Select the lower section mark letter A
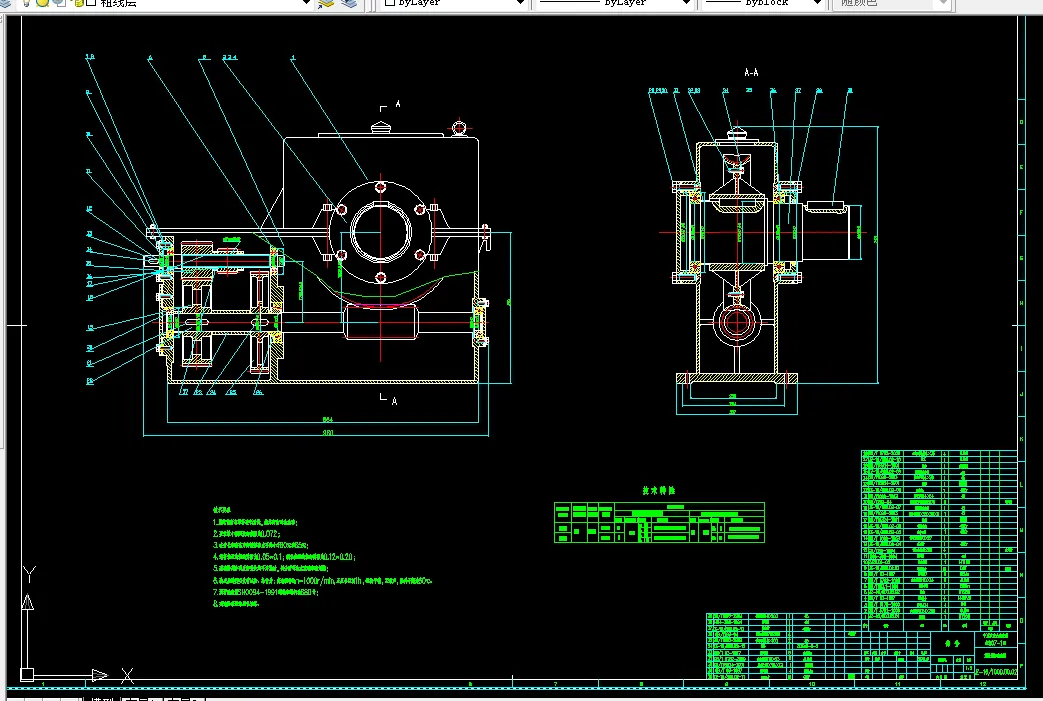The image size is (1043, 701). coord(394,401)
